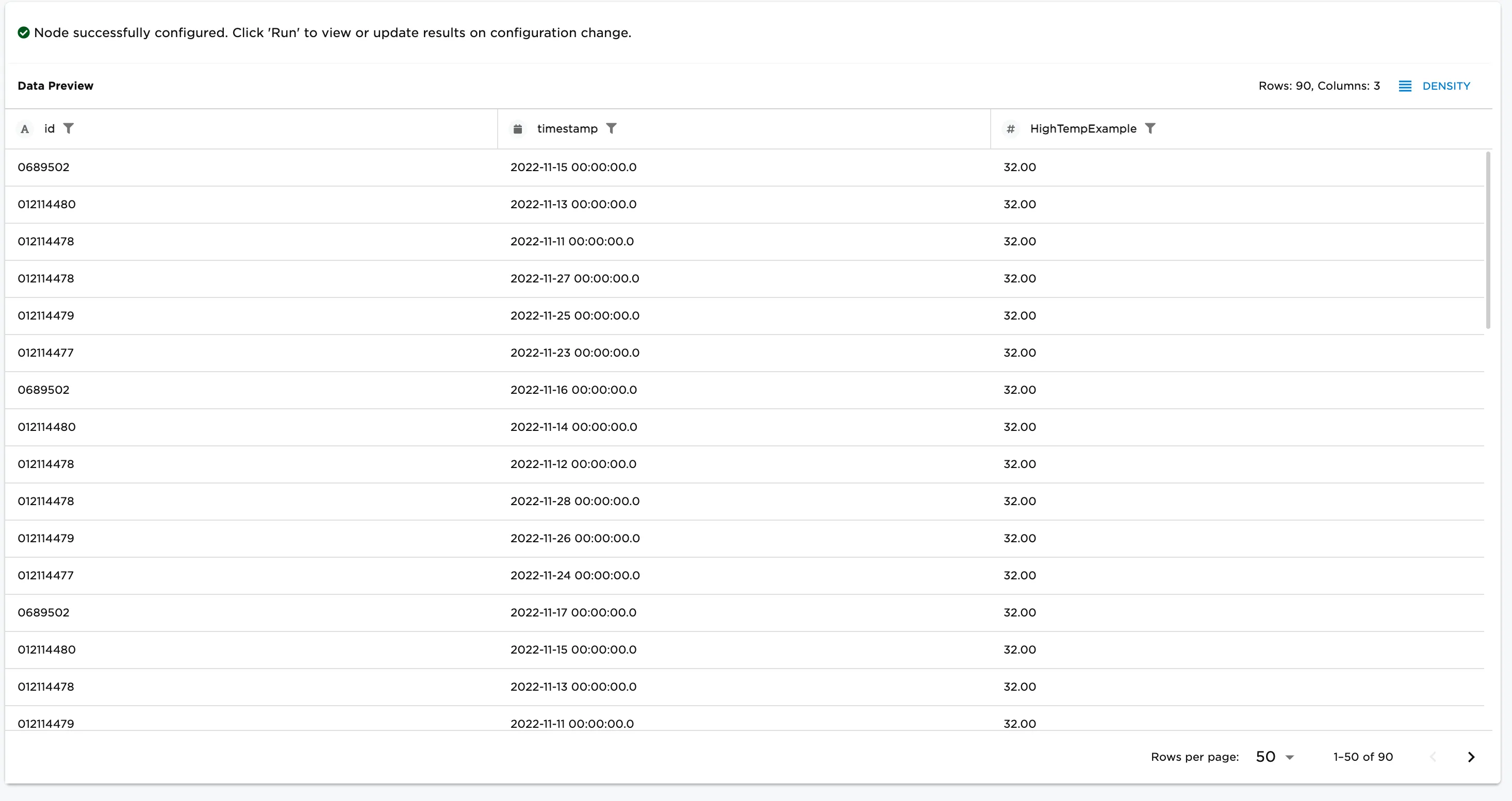Click the calendar type icon for timestamp

pyautogui.click(x=517, y=129)
